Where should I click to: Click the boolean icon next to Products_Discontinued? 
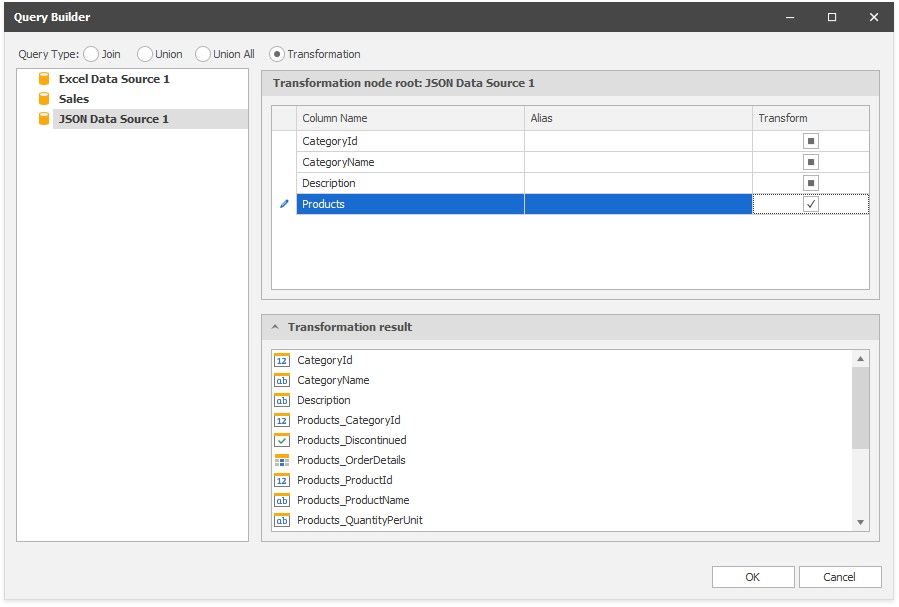point(282,440)
